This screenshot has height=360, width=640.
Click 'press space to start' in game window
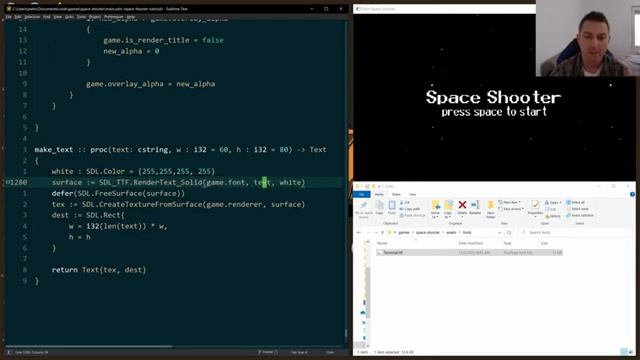[494, 111]
